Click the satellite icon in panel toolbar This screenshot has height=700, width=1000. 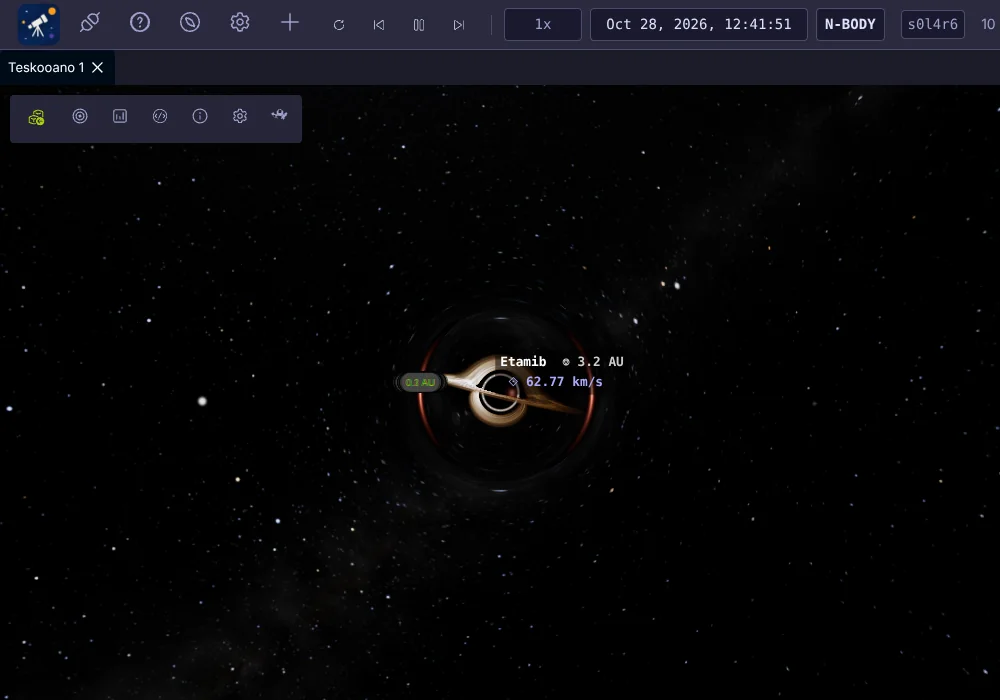tap(279, 115)
